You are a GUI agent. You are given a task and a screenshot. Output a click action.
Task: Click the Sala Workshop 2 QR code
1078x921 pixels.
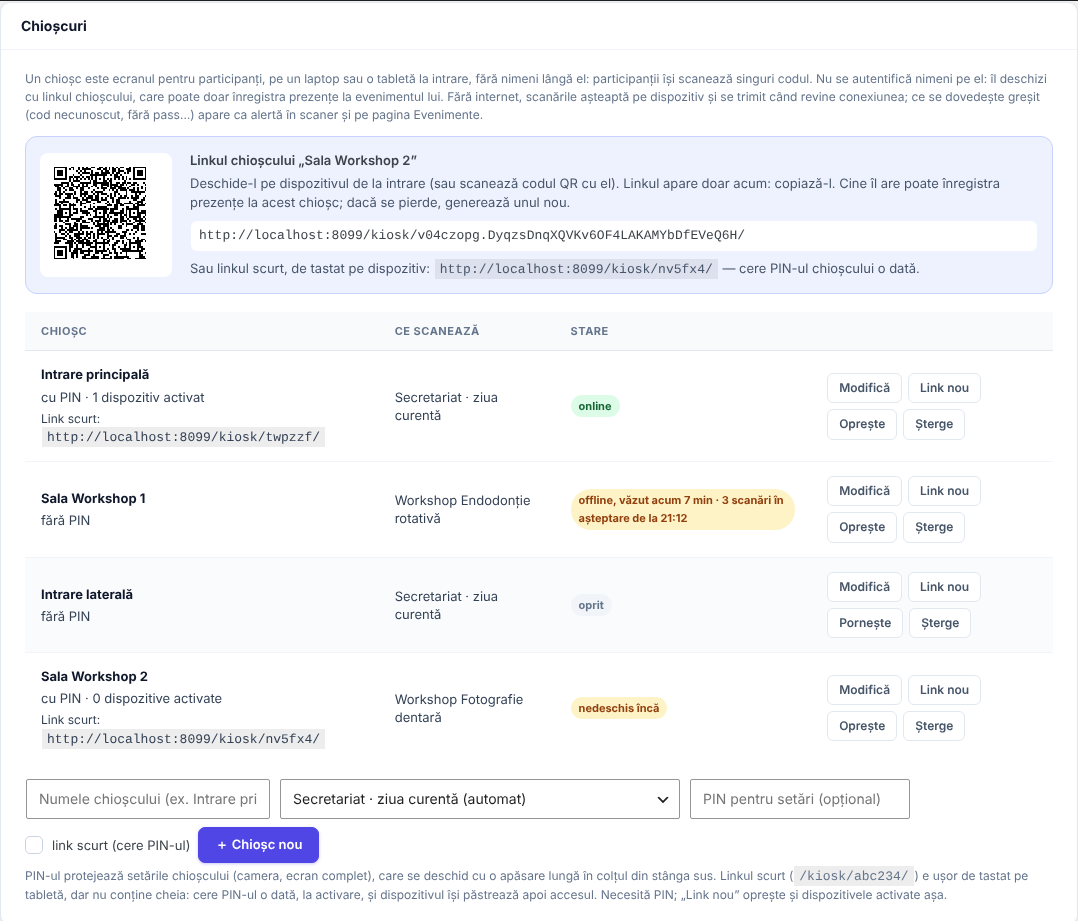[100, 213]
